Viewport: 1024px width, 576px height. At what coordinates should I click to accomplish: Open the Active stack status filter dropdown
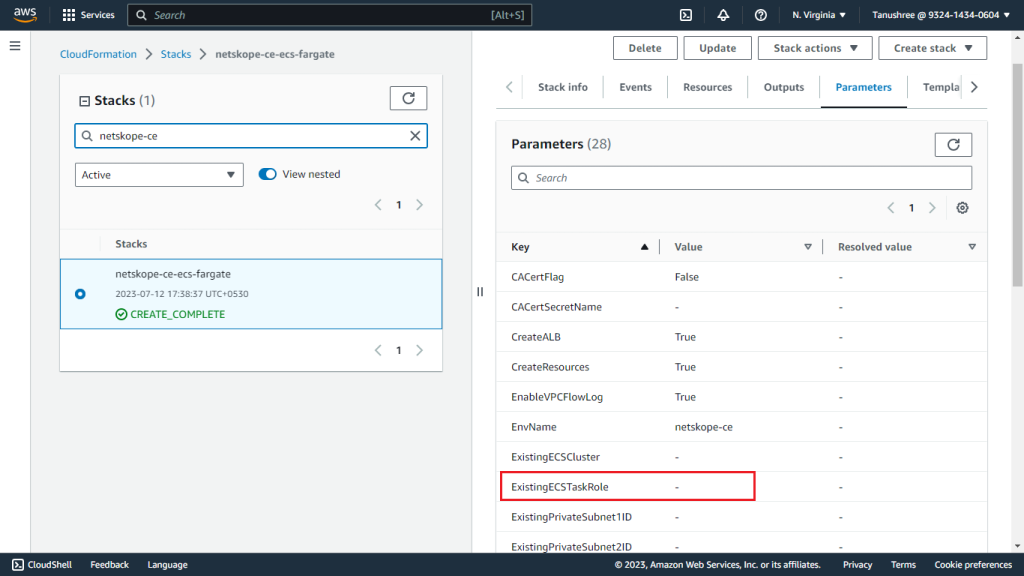coord(159,175)
